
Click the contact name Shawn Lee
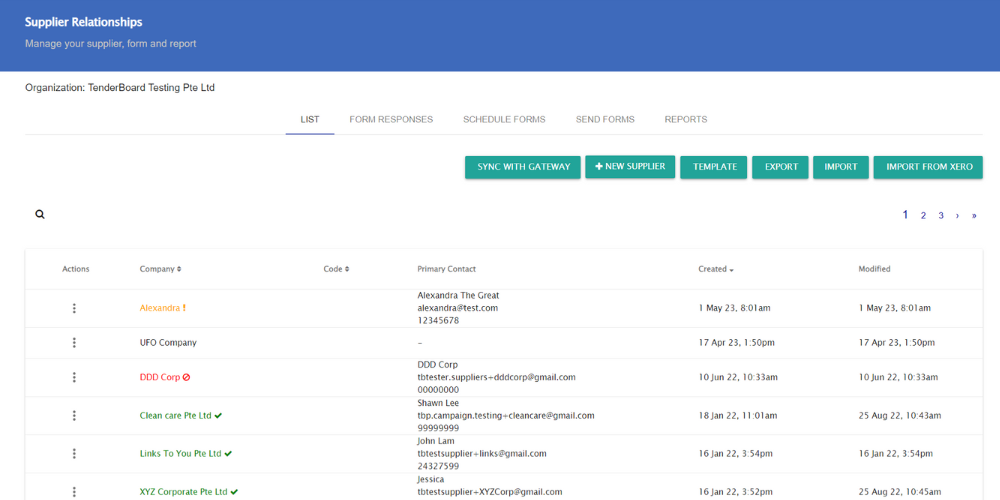point(438,403)
